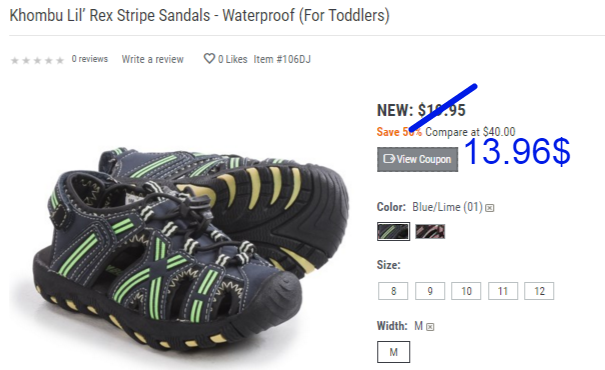605x370 pixels.
Task: Select size 8
Action: 393,291
